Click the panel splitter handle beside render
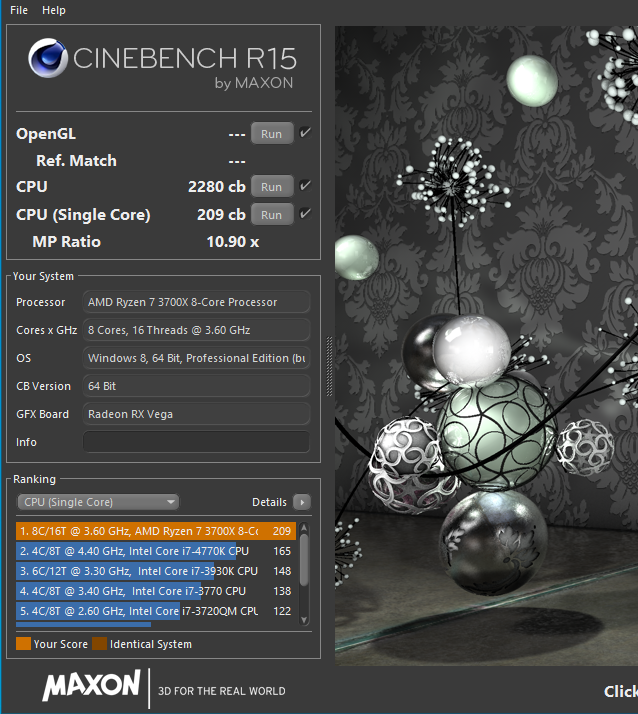 (329, 366)
